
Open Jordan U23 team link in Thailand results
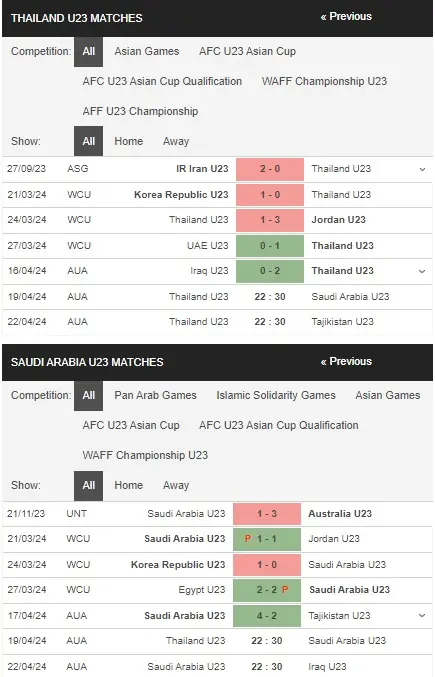[x=338, y=220]
